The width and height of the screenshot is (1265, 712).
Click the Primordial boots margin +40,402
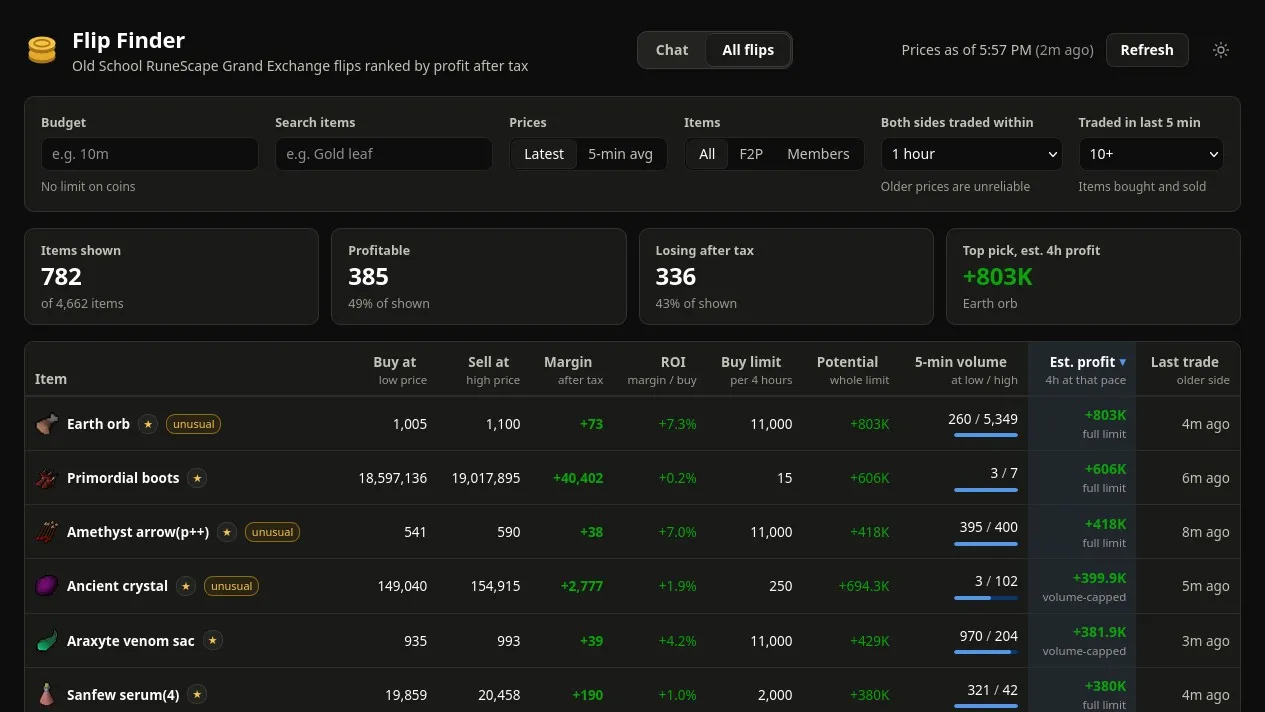[x=578, y=478]
